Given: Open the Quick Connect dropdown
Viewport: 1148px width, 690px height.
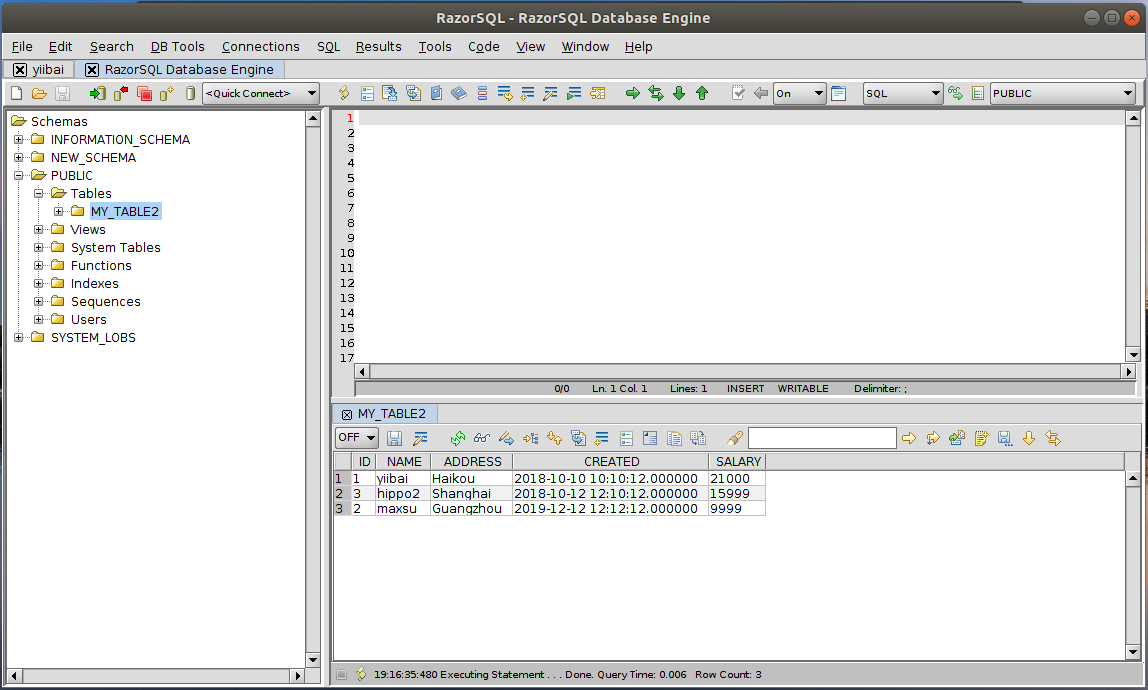Looking at the screenshot, I should pos(260,93).
